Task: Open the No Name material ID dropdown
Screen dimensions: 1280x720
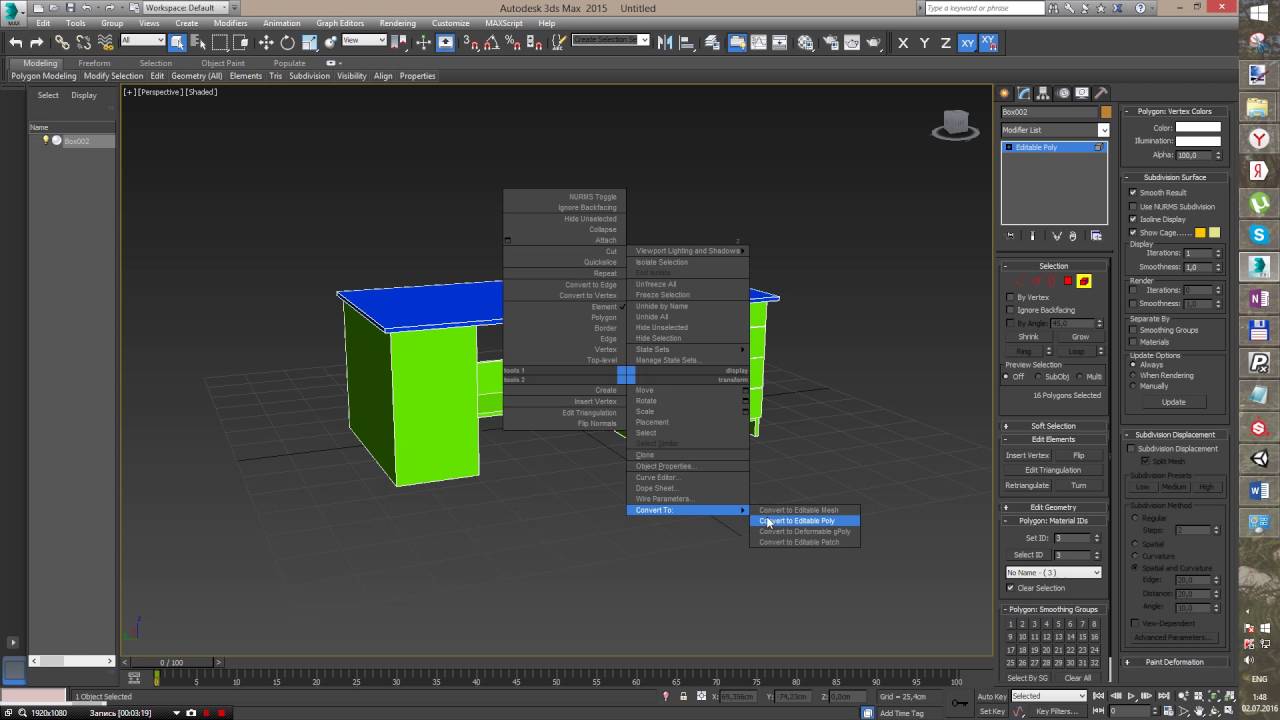Action: click(x=1053, y=573)
